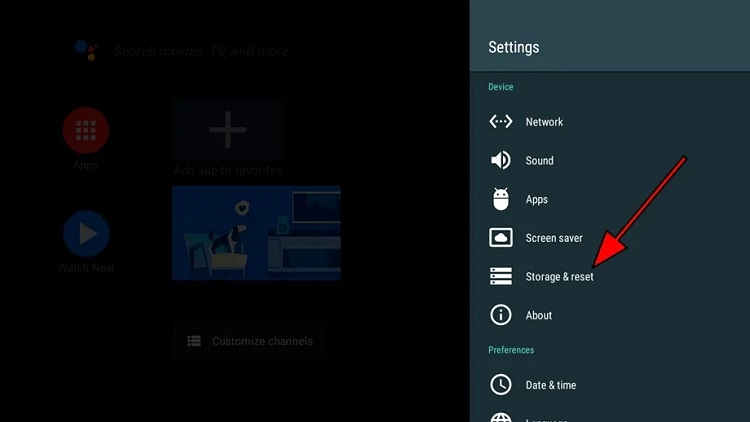
Task: Open Network menu entry
Action: [610, 122]
